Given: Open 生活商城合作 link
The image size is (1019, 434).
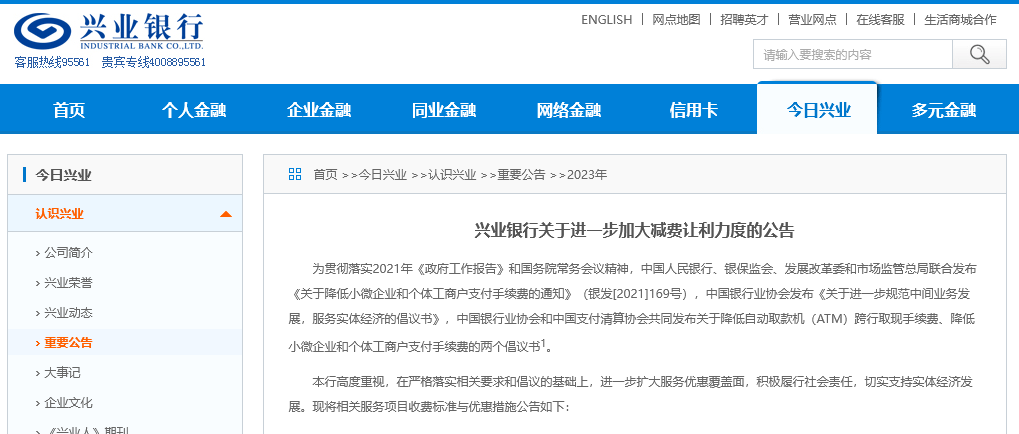Looking at the screenshot, I should point(960,19).
